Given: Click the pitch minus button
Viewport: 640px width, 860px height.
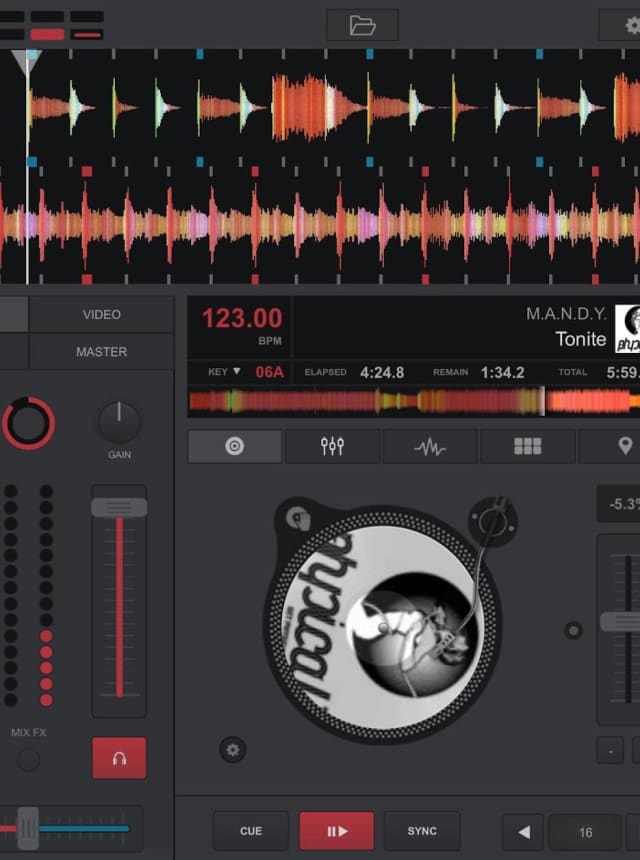Looking at the screenshot, I should point(610,750).
